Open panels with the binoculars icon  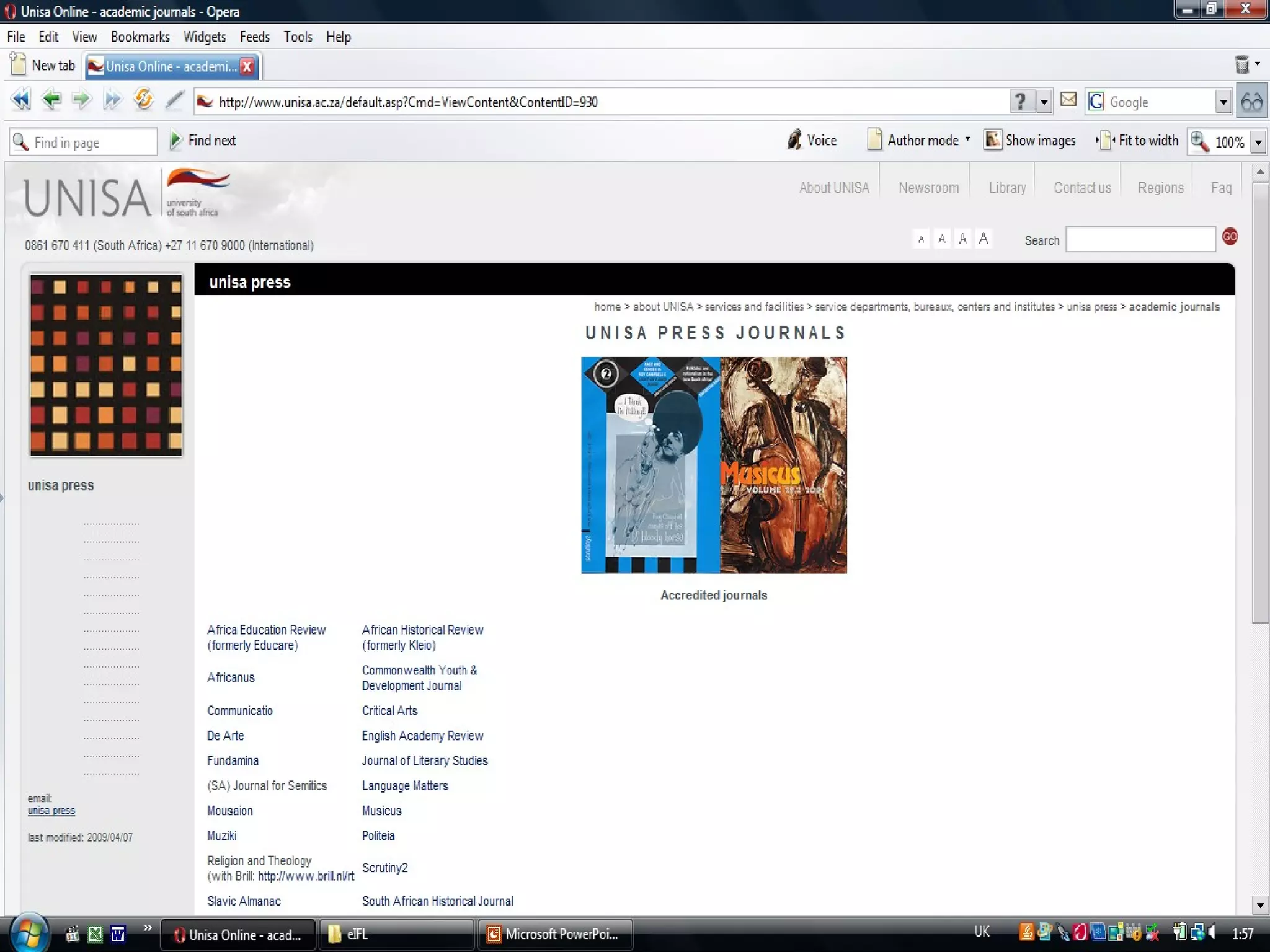(x=1252, y=101)
